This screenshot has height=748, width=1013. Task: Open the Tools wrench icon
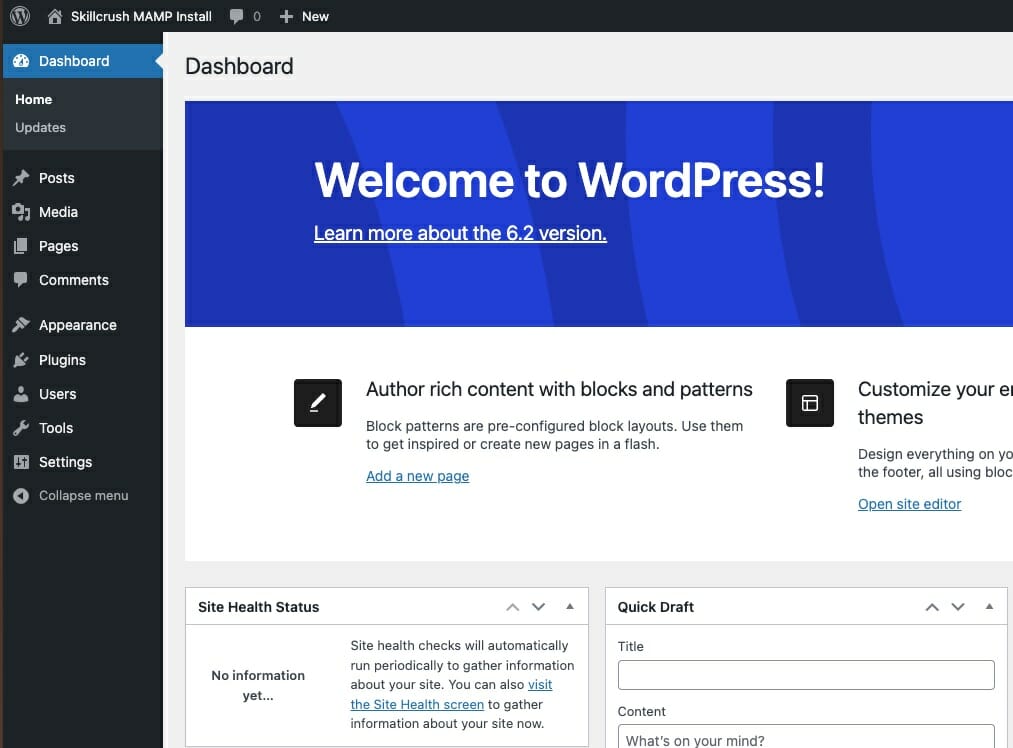tap(22, 427)
